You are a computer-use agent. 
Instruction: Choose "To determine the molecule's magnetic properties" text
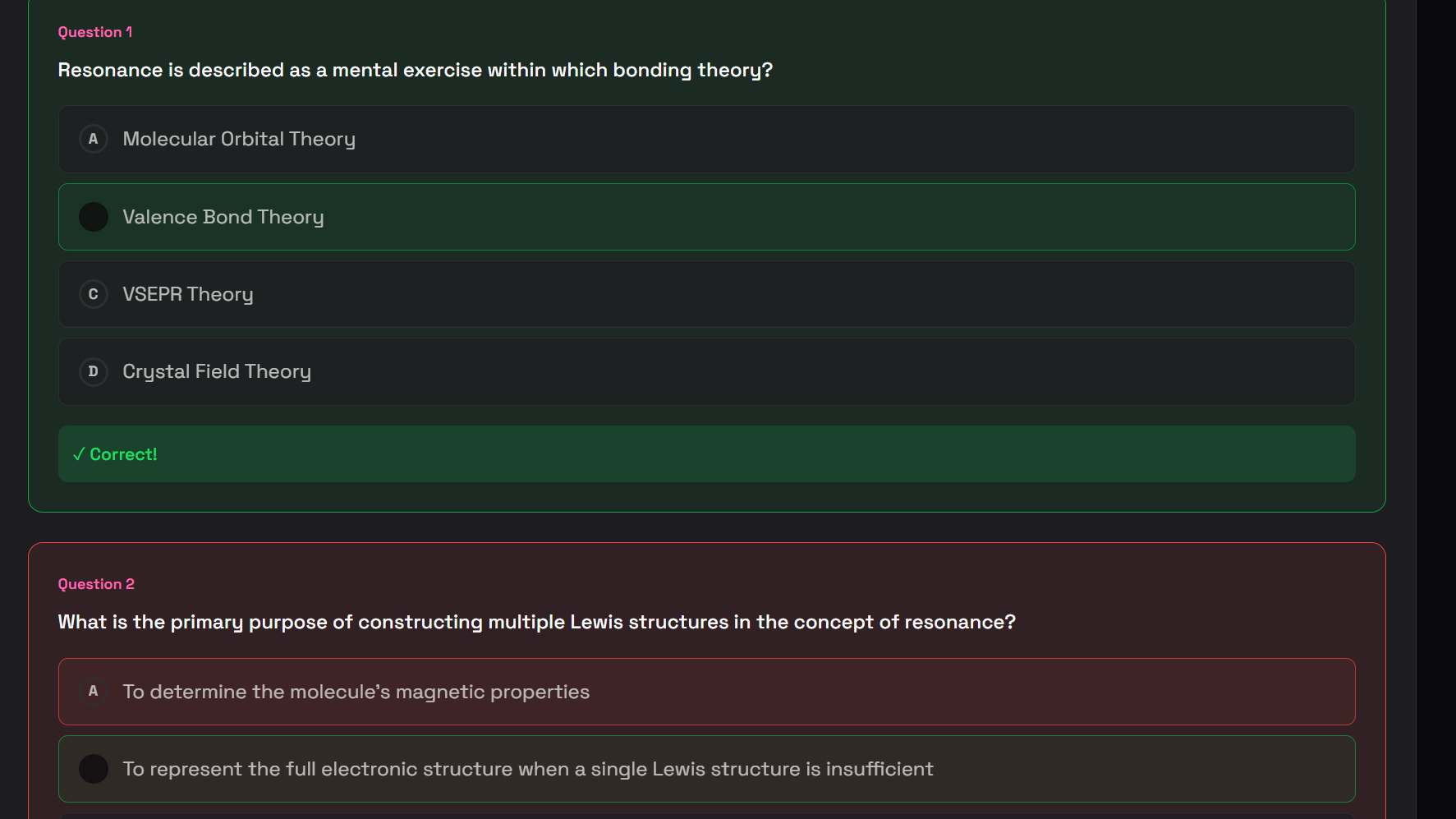[x=356, y=692]
